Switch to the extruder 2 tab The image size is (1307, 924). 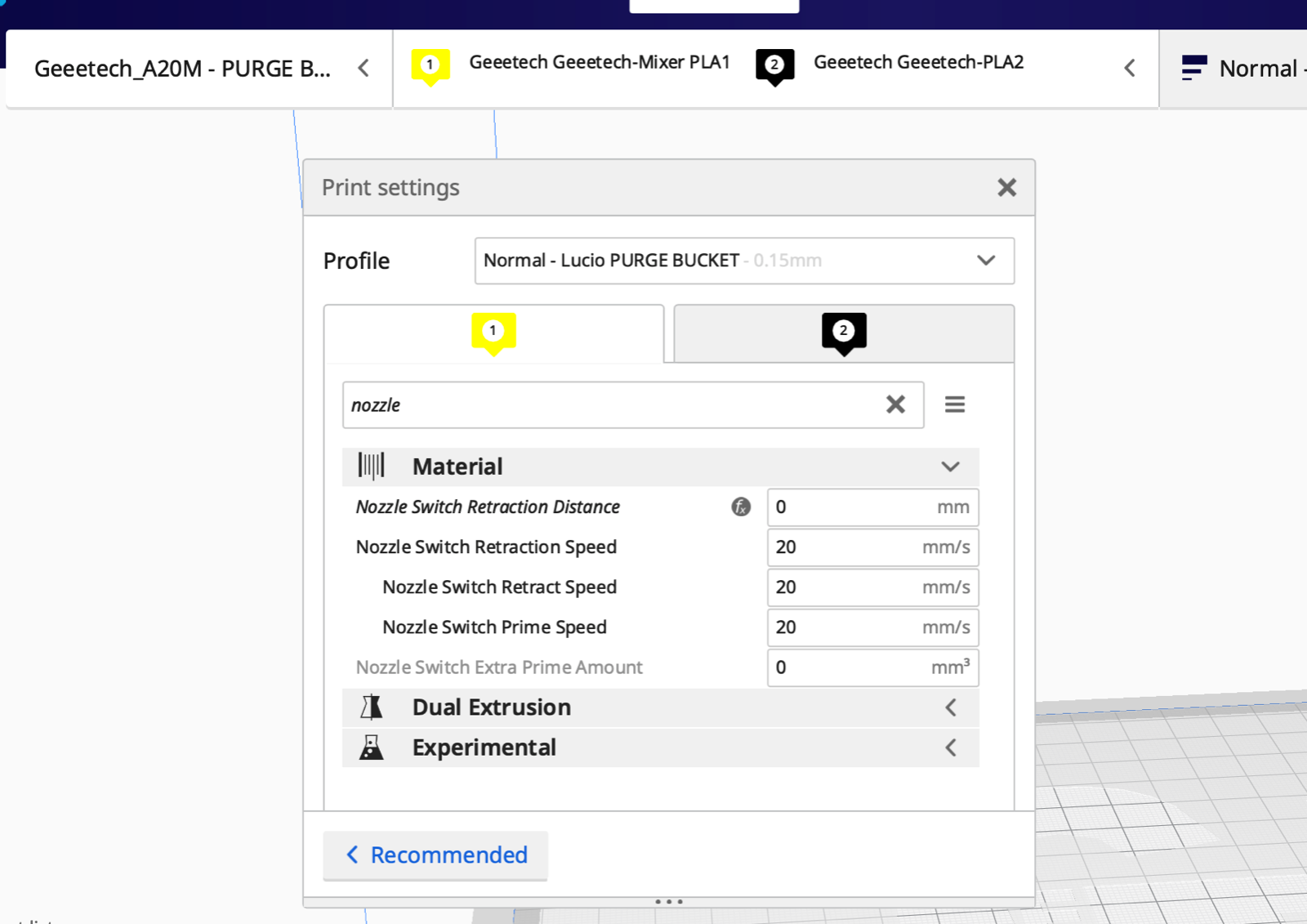coord(843,333)
